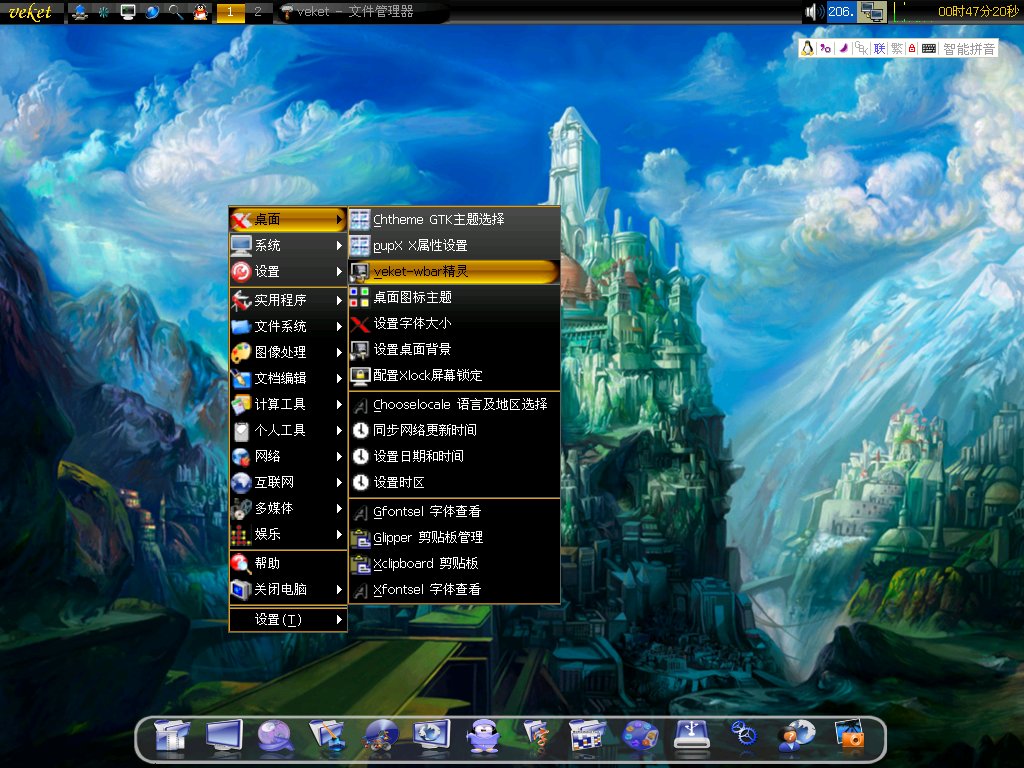Click the 智能拼音 input method name
The width and height of the screenshot is (1024, 768).
coord(969,49)
